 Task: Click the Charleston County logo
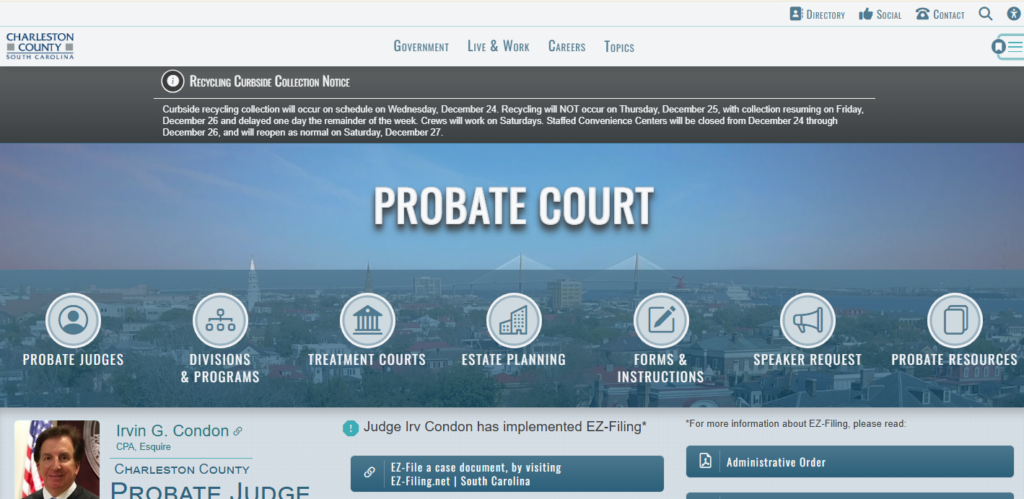pos(40,46)
